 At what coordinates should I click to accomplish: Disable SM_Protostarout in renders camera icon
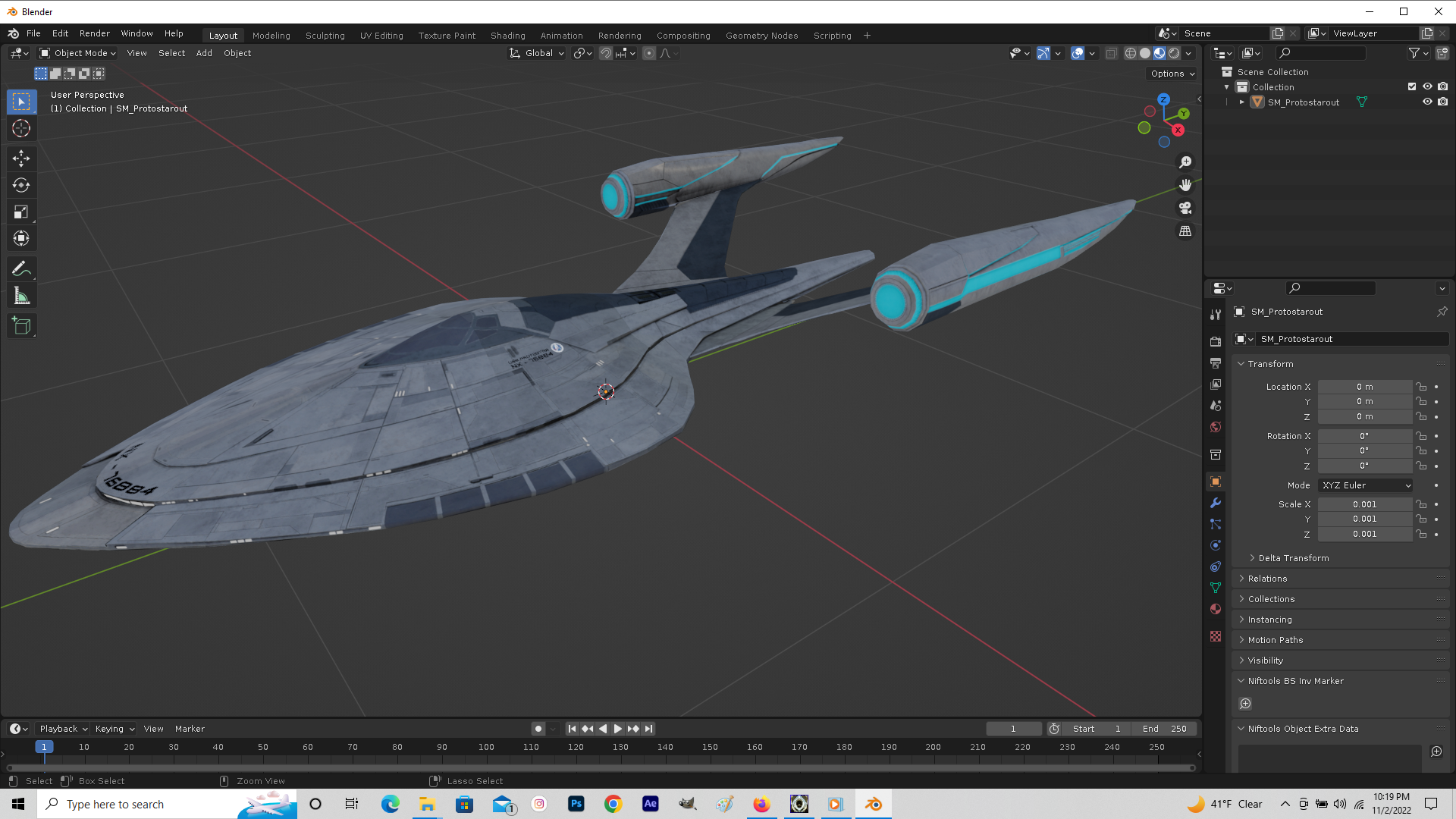click(1443, 102)
